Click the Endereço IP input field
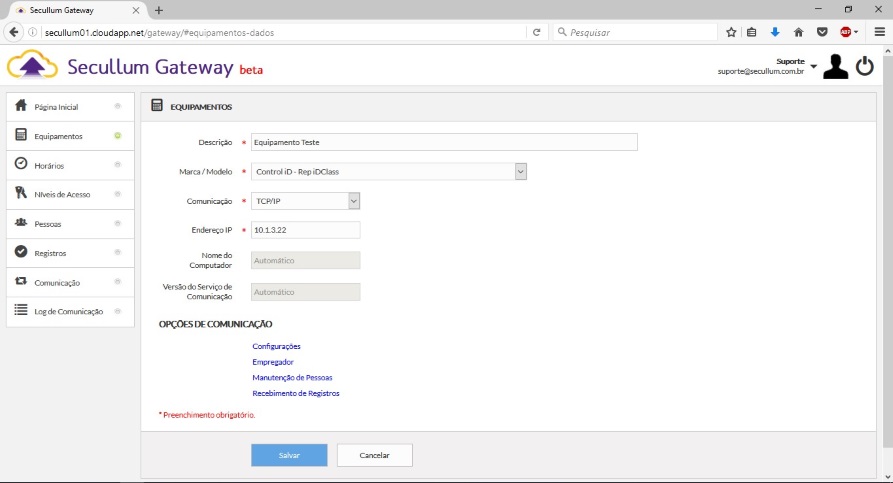This screenshot has width=893, height=483. tap(305, 230)
